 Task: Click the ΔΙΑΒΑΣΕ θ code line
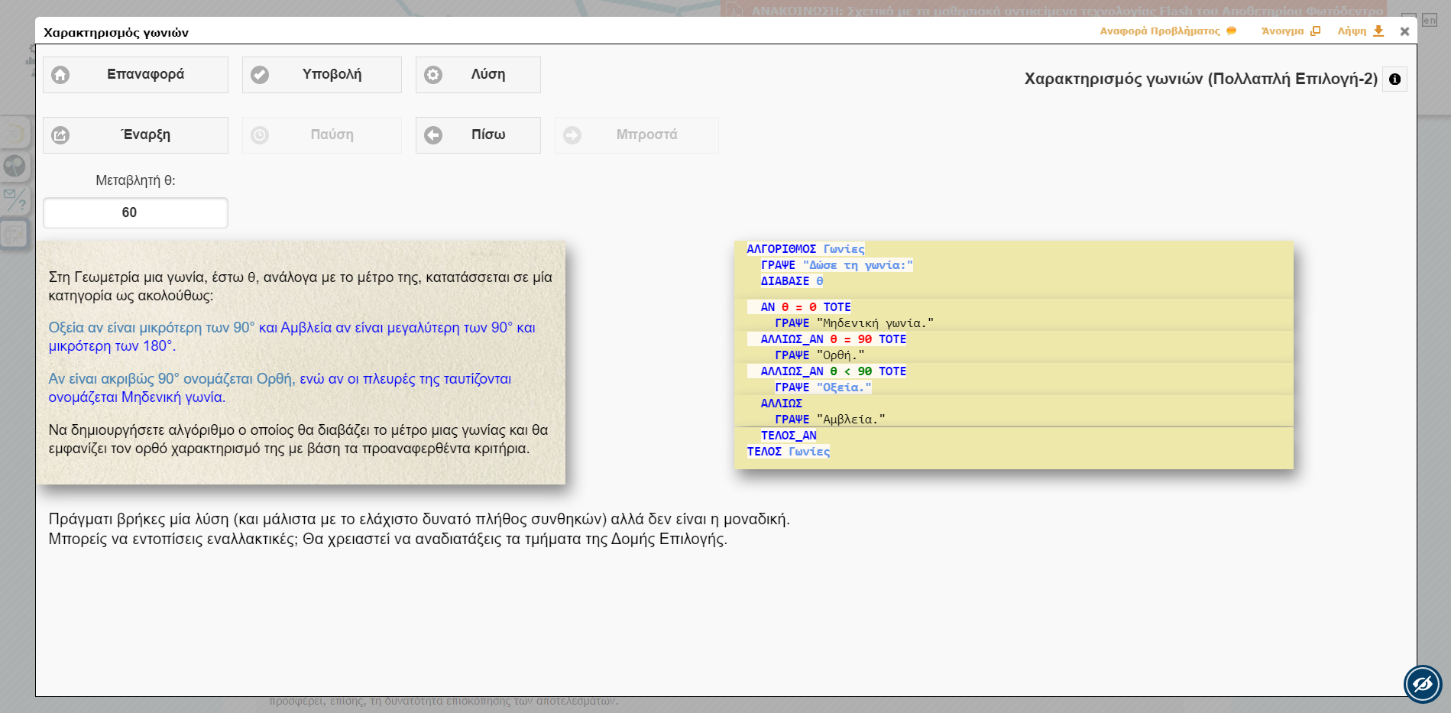coord(791,281)
